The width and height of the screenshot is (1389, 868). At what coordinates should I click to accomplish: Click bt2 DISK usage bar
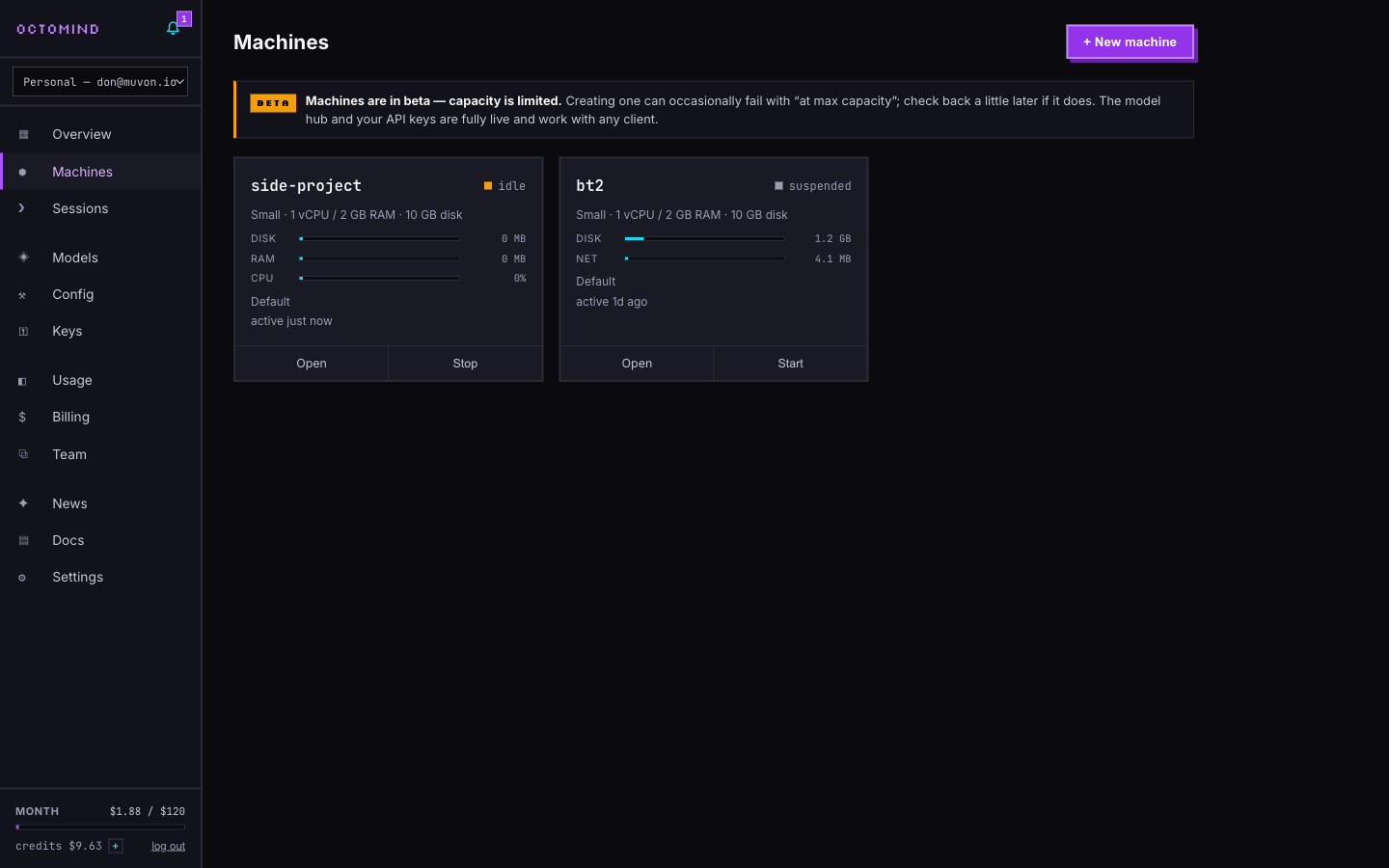pyautogui.click(x=704, y=238)
